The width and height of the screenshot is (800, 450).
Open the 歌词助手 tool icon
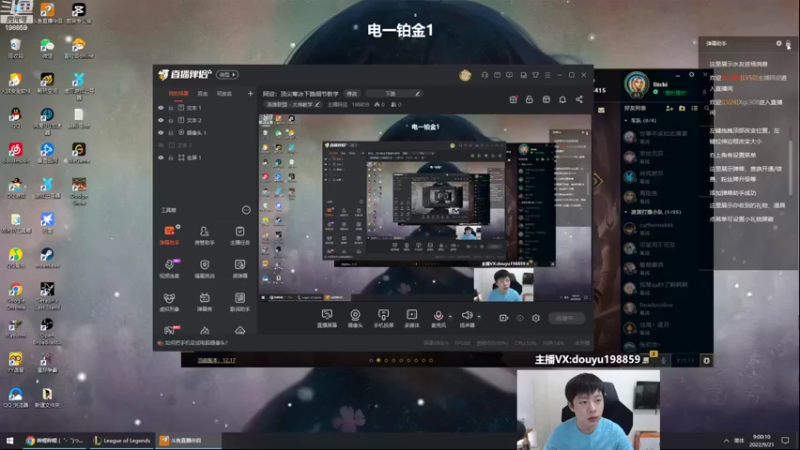[239, 302]
